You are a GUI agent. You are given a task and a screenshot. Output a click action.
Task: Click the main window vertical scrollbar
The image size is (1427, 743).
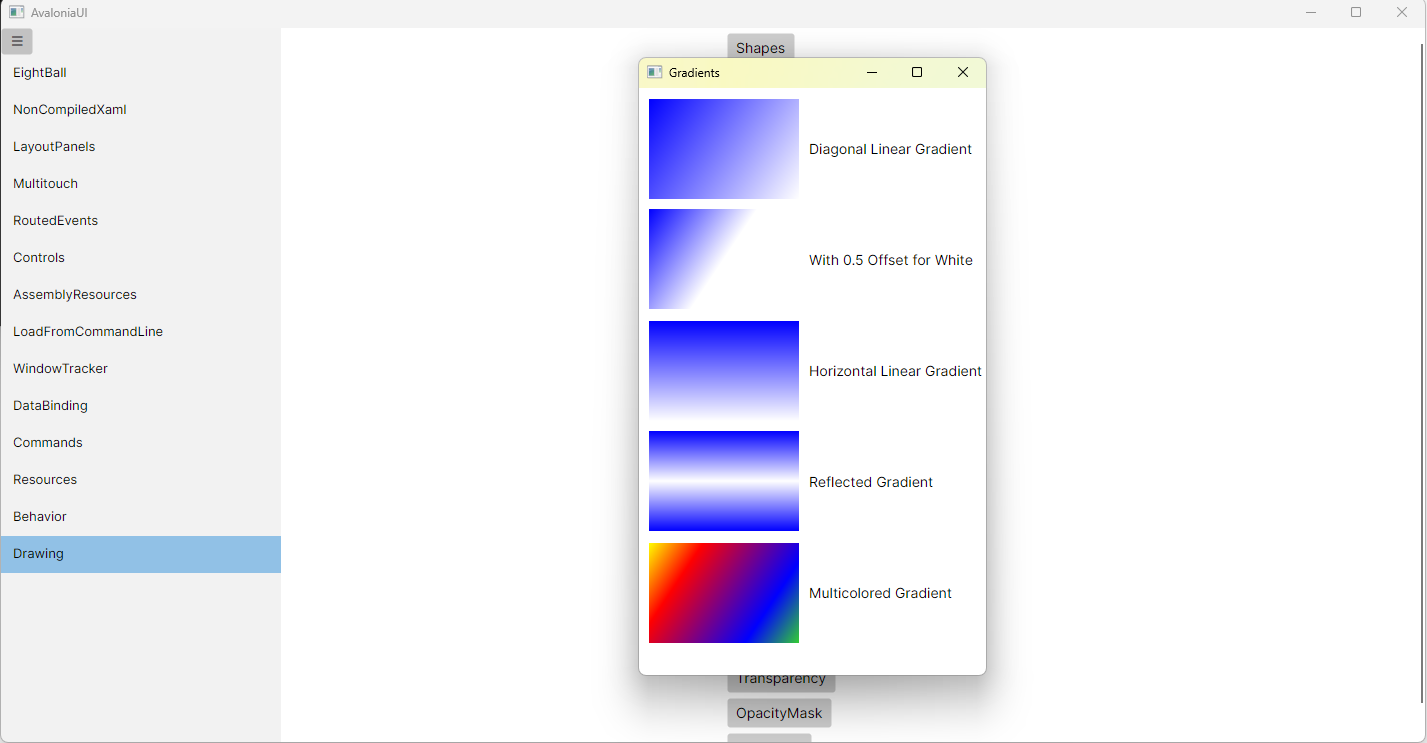click(1421, 373)
